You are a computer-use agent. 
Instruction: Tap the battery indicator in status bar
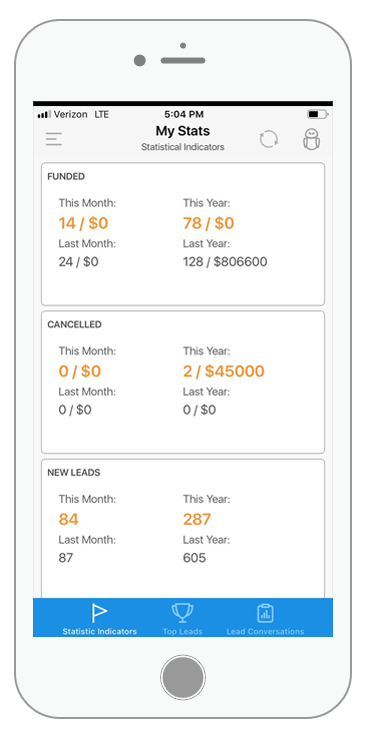(x=318, y=114)
